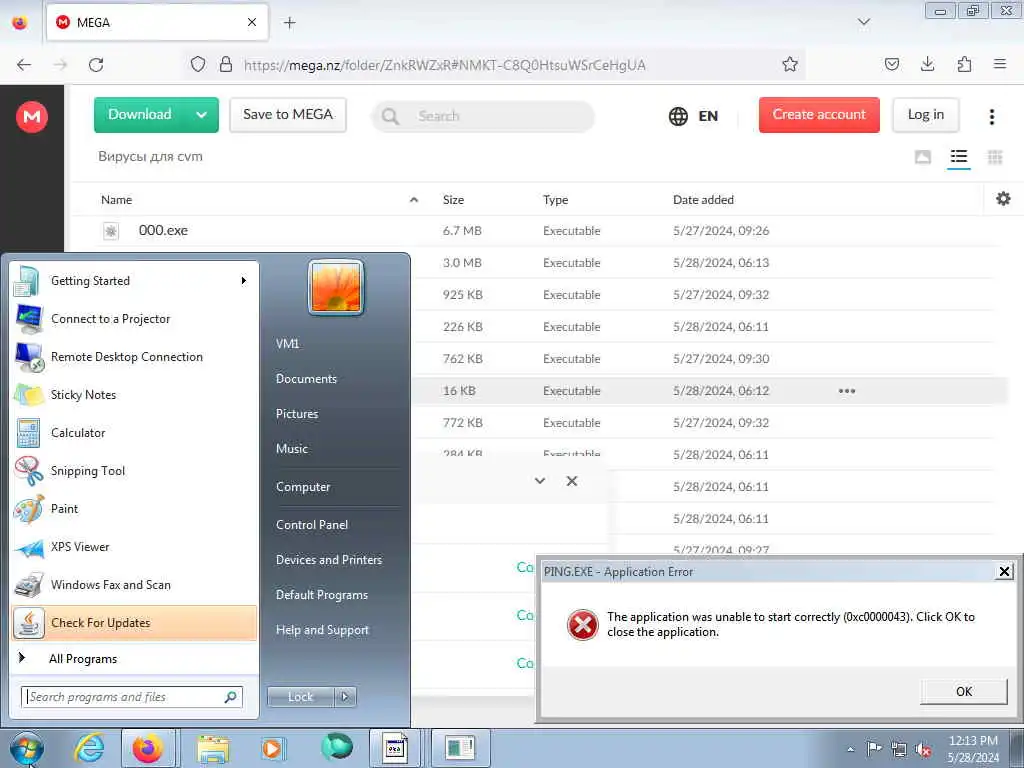The height and width of the screenshot is (768, 1024).
Task: Expand Getting Started submenu arrow
Action: (x=244, y=281)
